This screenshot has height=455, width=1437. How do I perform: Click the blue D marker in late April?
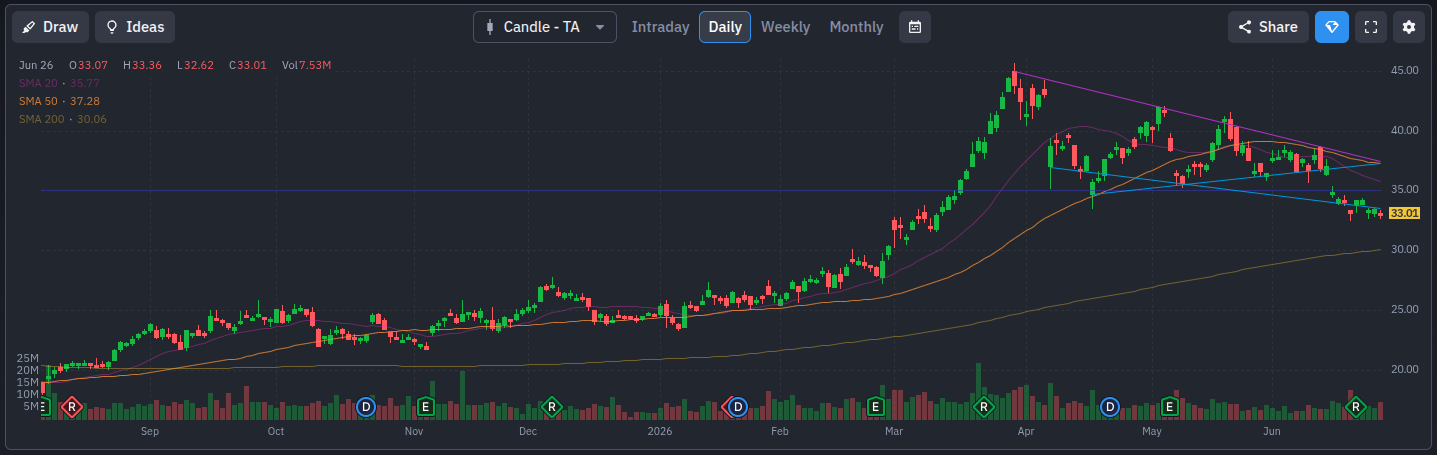[1109, 407]
